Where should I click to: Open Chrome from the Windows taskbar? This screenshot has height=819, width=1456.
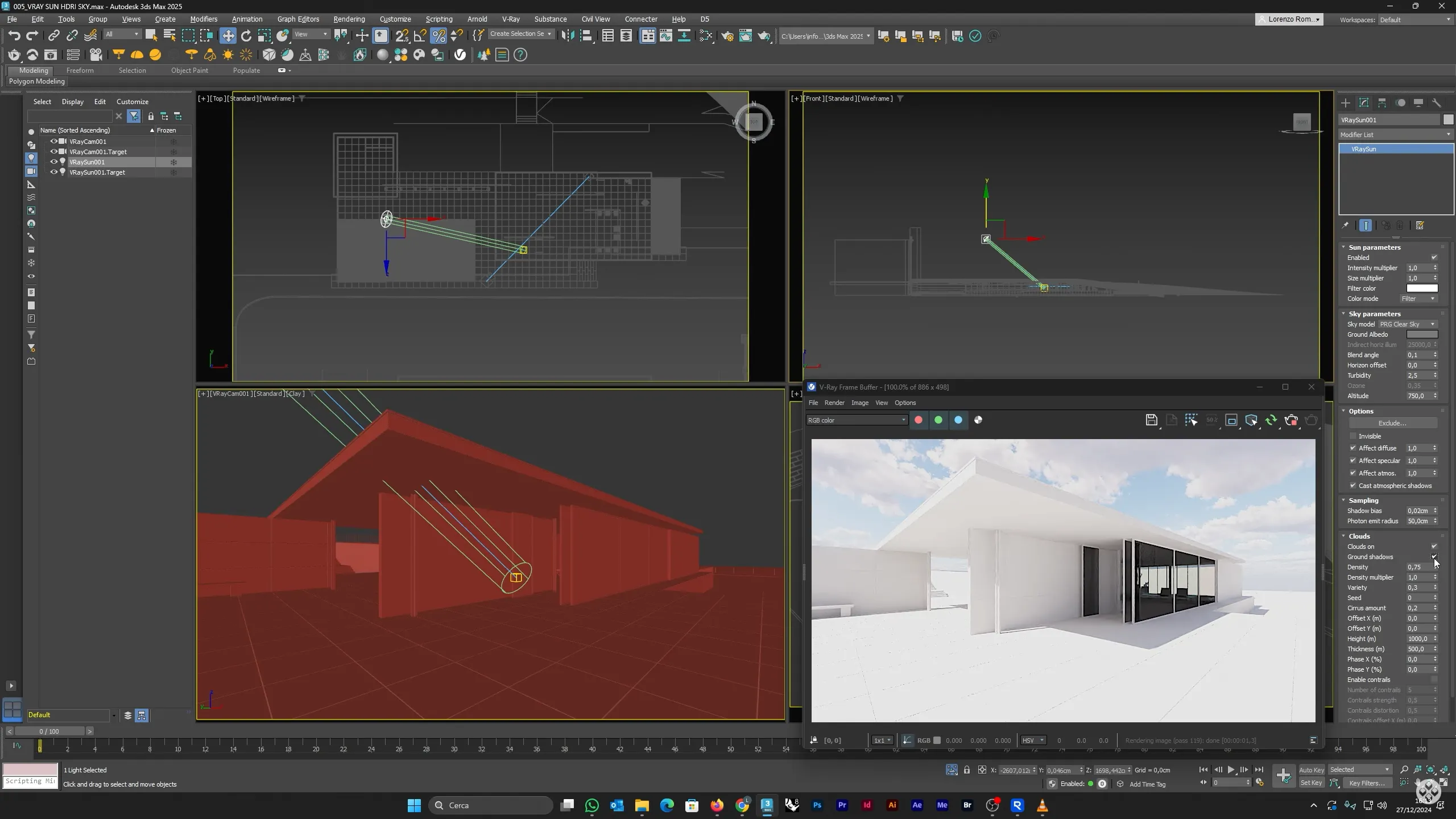(742, 805)
